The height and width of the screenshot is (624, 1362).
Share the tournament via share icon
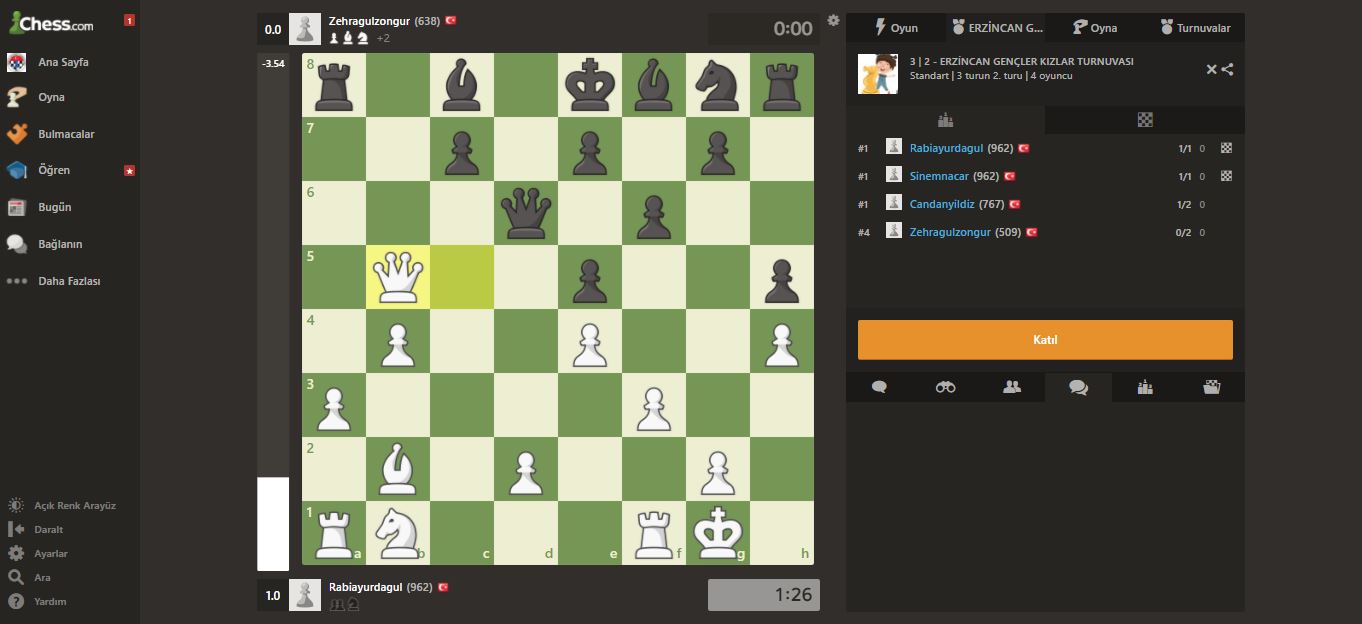[1227, 69]
